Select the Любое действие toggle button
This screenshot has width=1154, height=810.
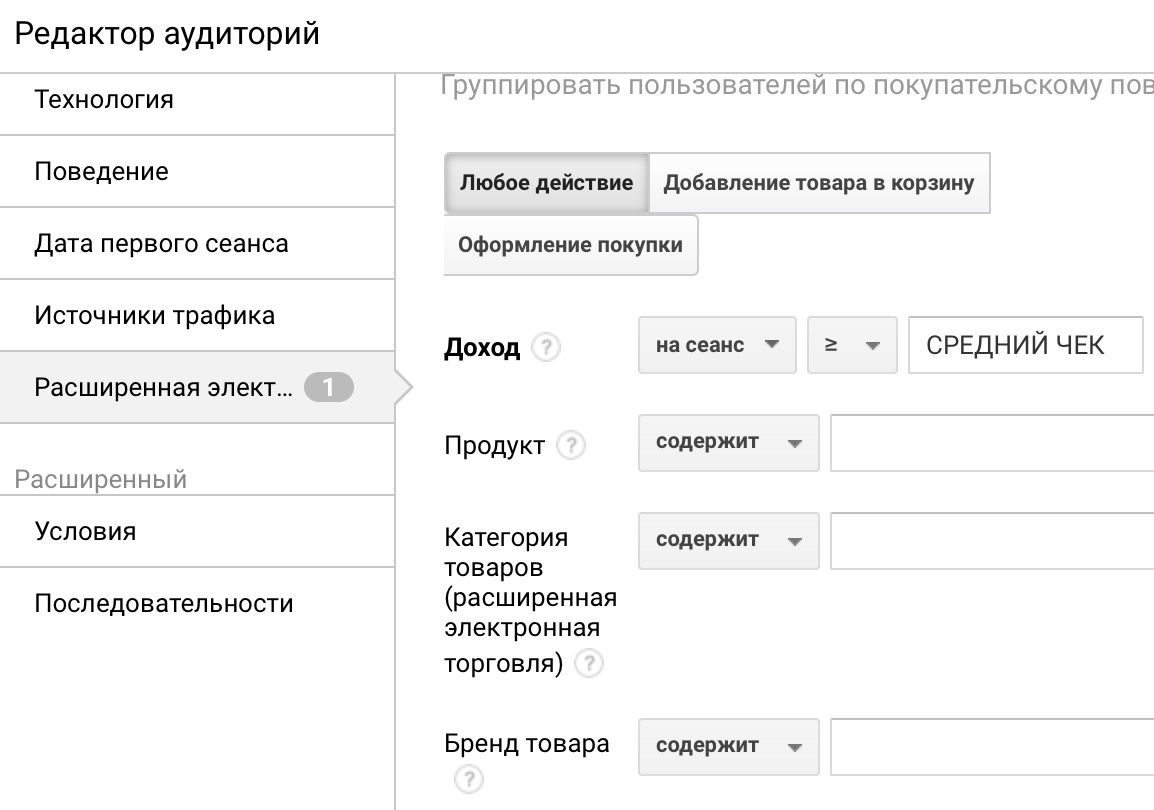(546, 183)
